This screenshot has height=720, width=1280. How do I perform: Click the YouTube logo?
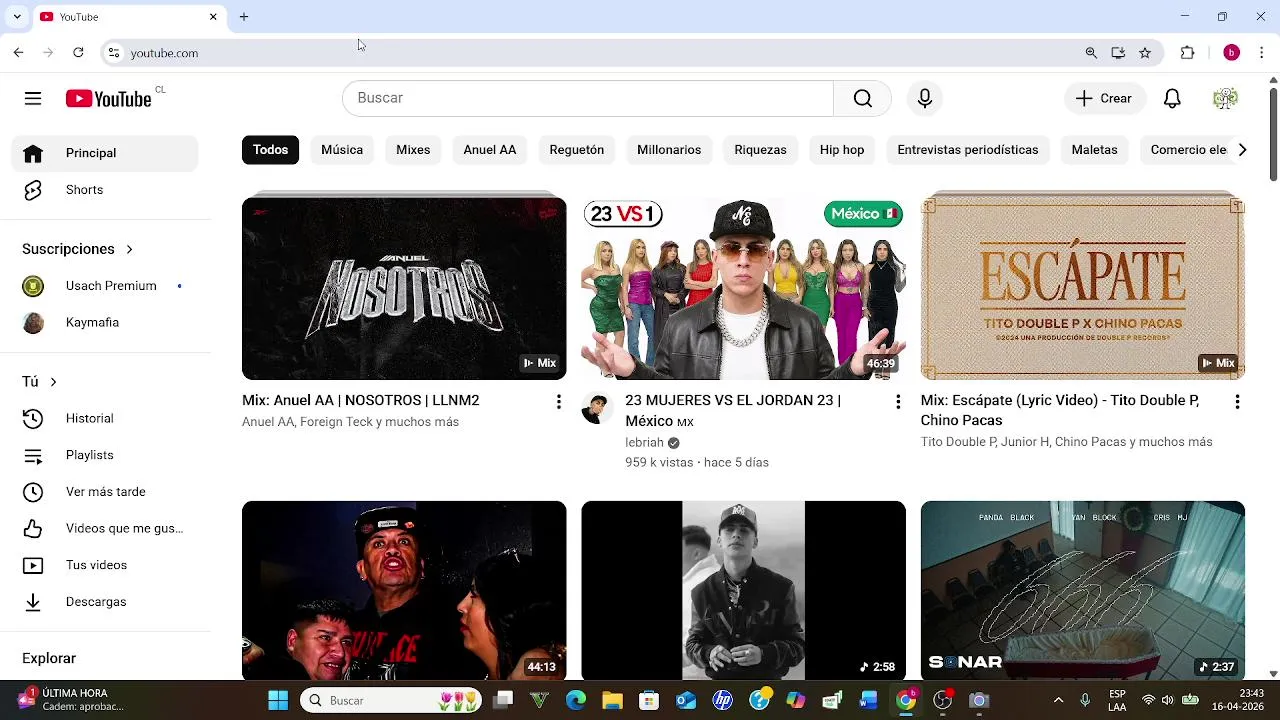point(108,98)
